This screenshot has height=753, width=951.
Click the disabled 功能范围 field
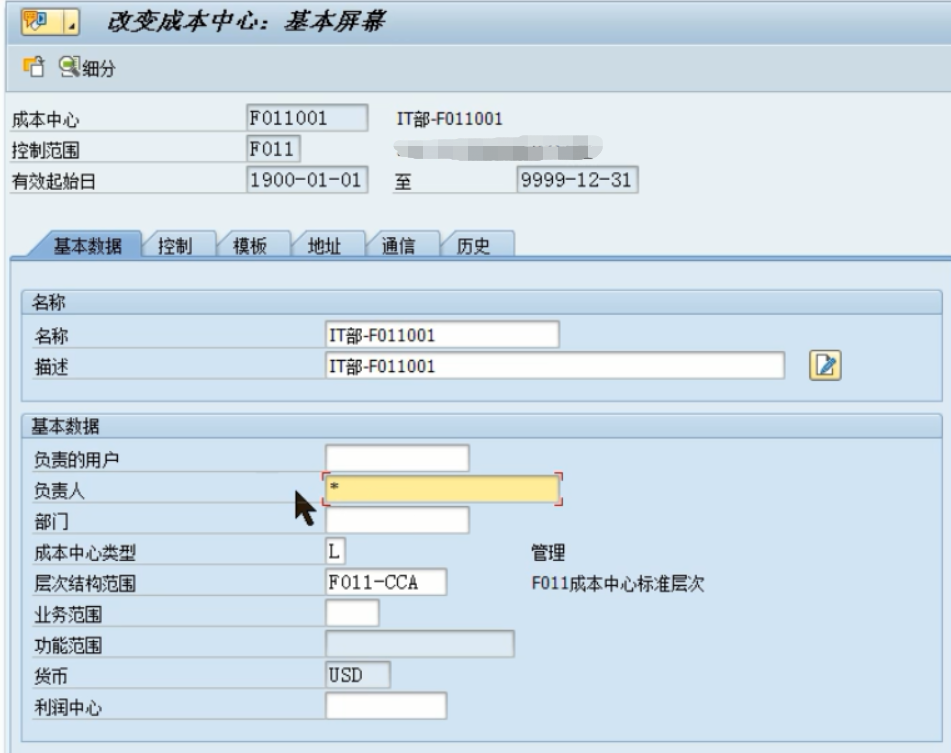[x=420, y=644]
